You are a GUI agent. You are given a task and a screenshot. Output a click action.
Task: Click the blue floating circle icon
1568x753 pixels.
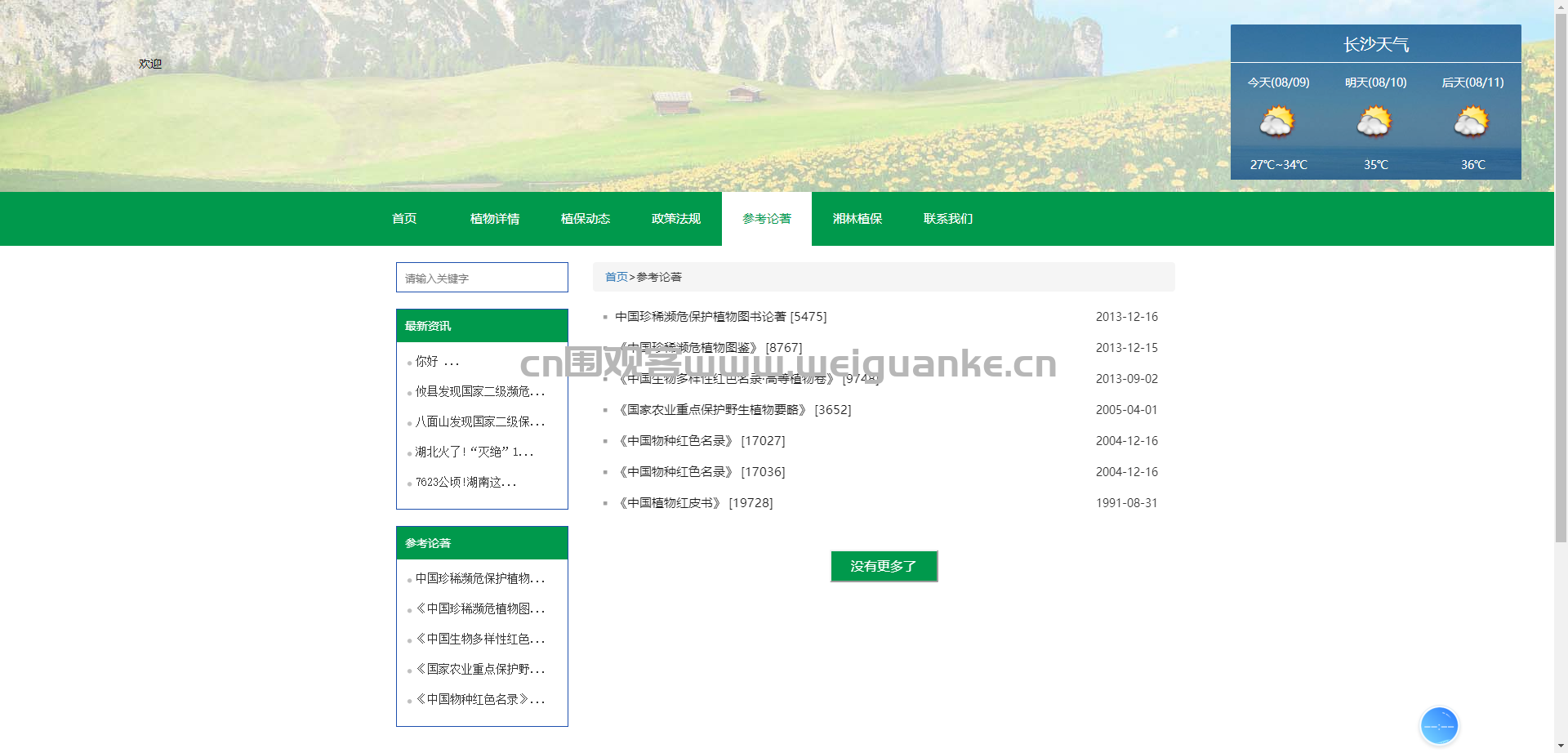click(x=1439, y=726)
